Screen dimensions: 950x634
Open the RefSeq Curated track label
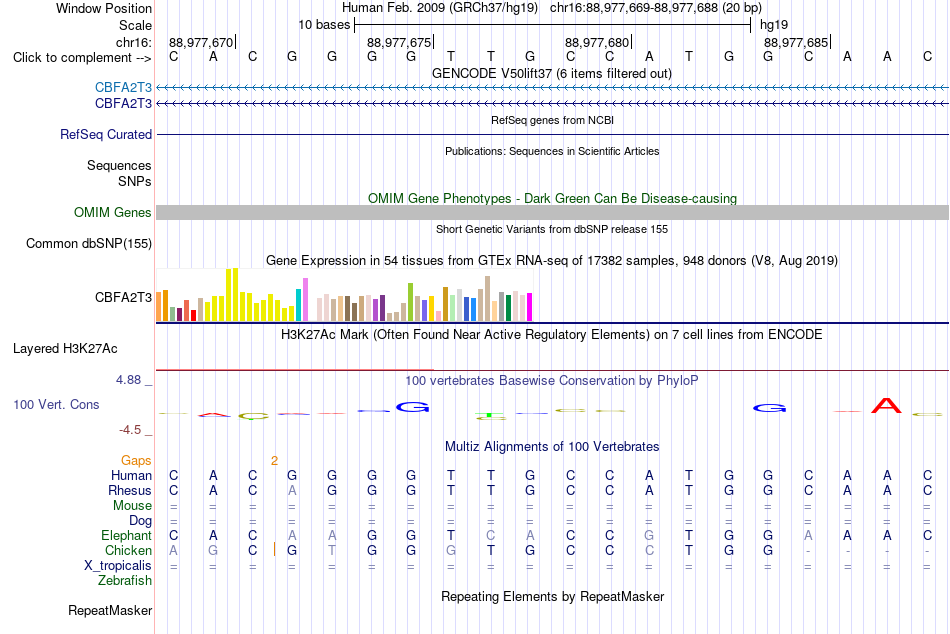[105, 135]
